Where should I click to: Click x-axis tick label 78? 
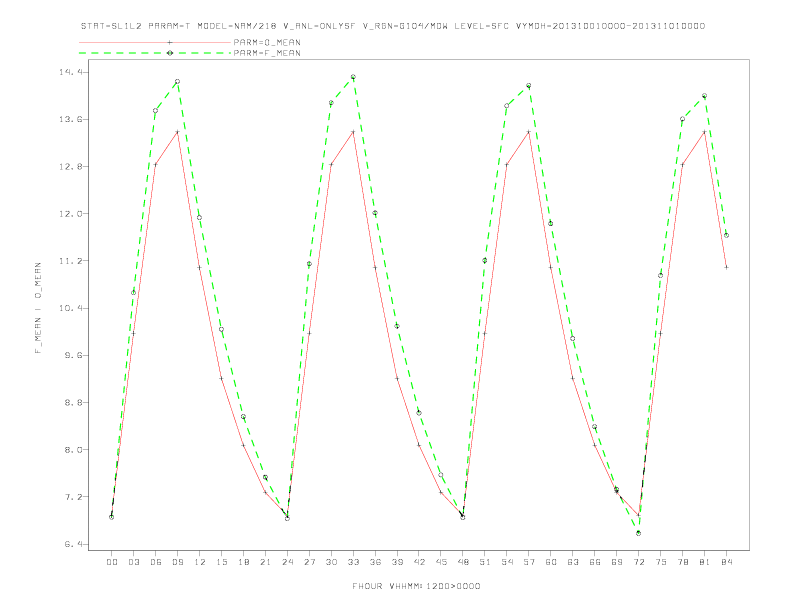[683, 562]
